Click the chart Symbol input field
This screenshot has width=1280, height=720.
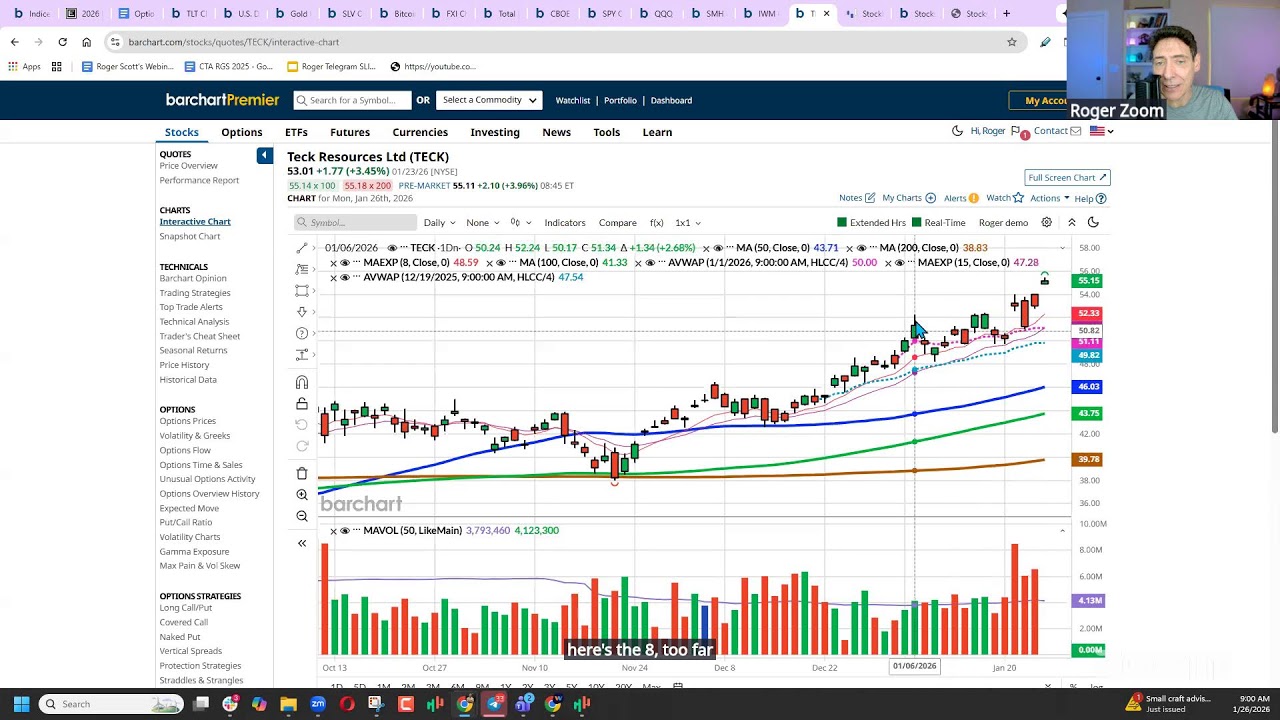pyautogui.click(x=355, y=223)
